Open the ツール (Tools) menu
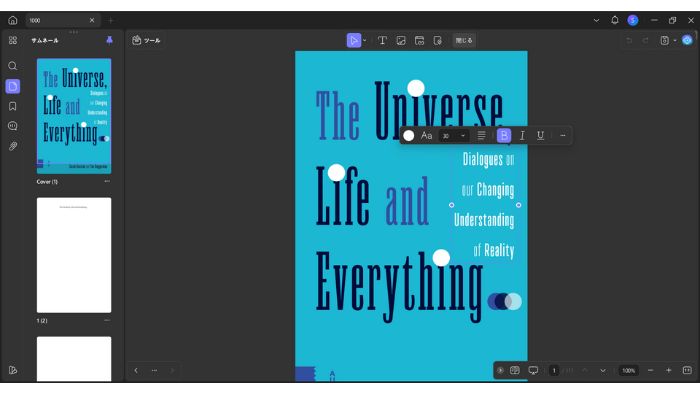700x394 pixels. click(x=146, y=41)
